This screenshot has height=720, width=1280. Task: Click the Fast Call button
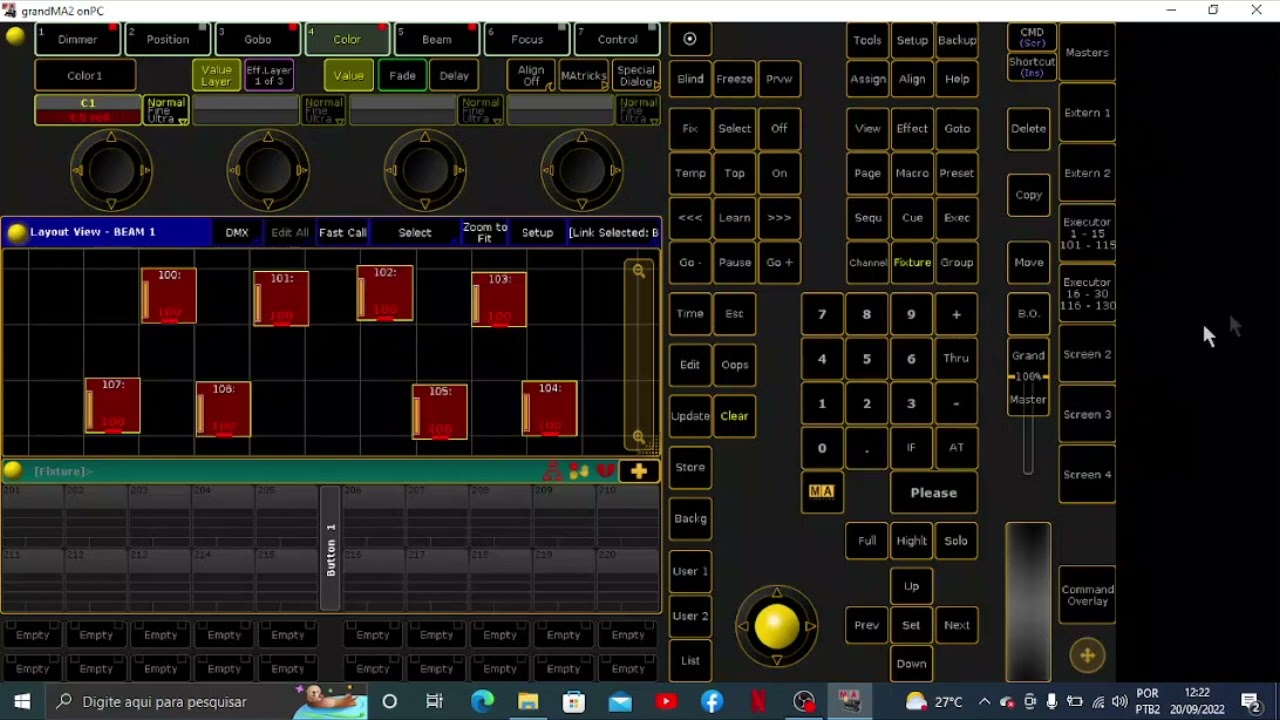click(x=343, y=232)
